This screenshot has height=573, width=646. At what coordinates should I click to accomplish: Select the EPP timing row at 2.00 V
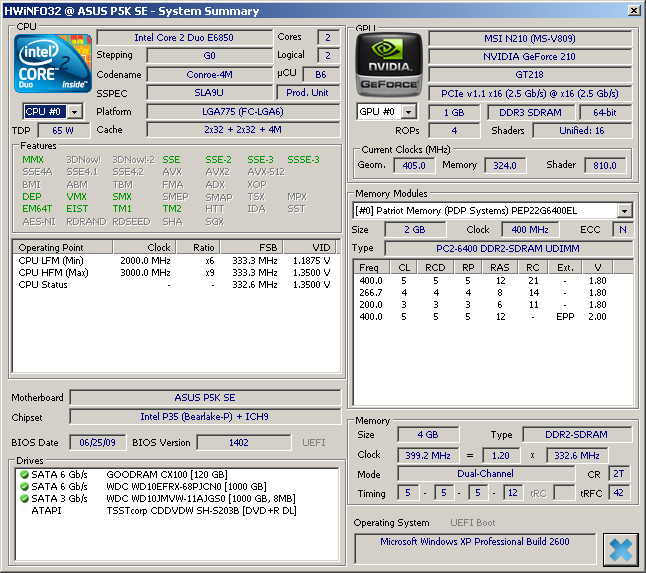click(493, 316)
